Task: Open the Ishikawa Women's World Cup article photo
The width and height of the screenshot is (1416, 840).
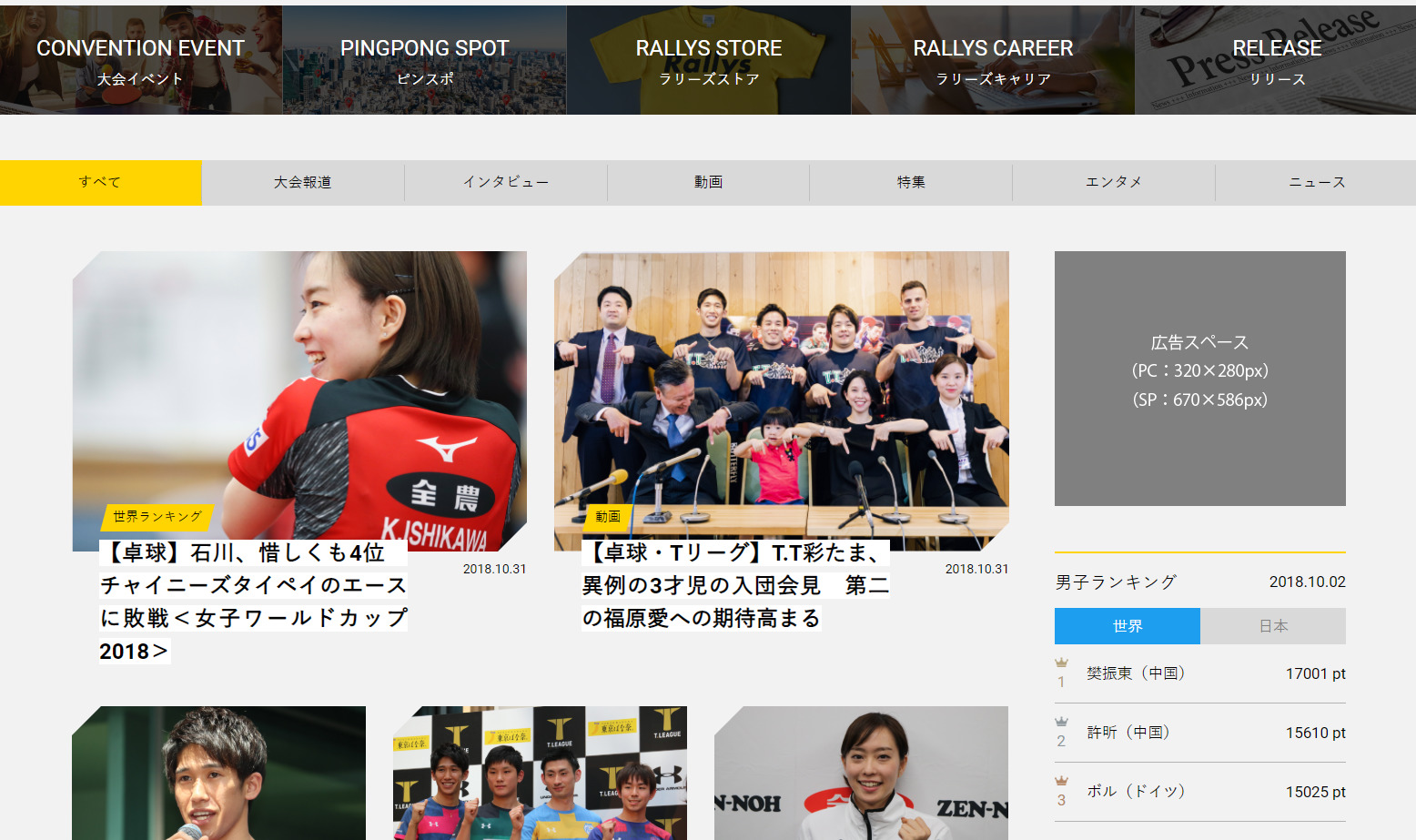Action: point(299,400)
